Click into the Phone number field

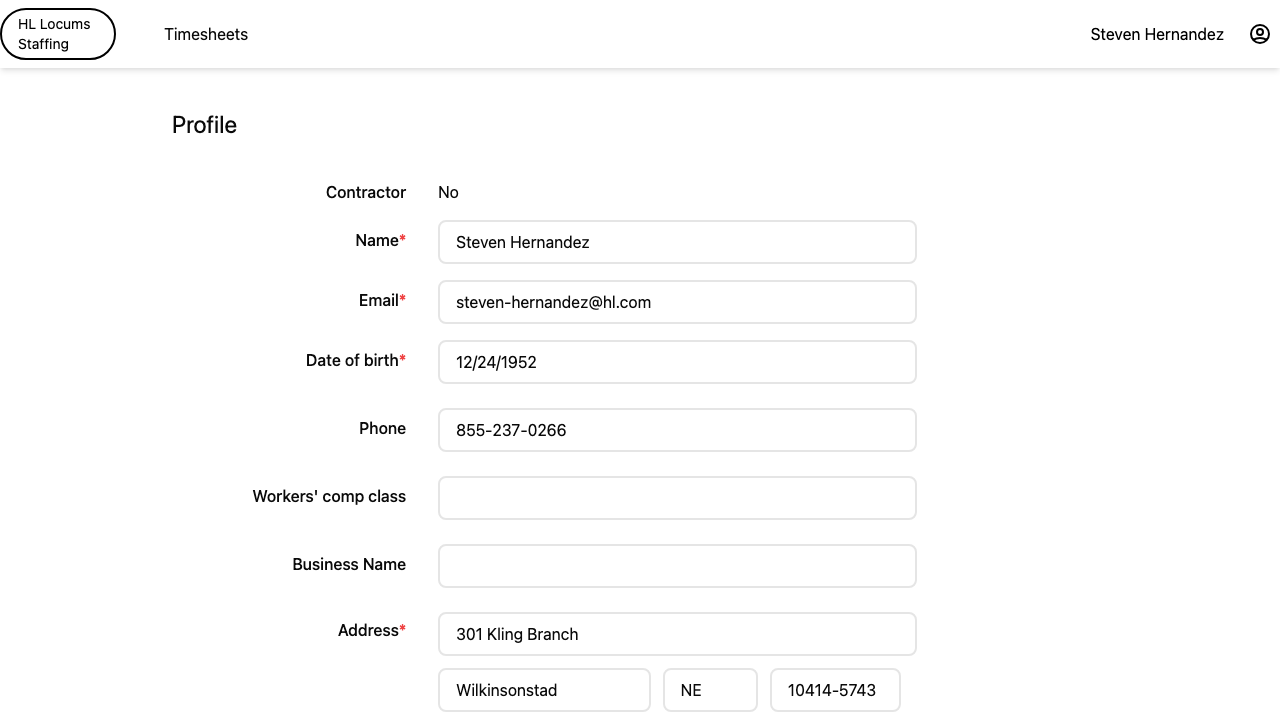tap(677, 430)
